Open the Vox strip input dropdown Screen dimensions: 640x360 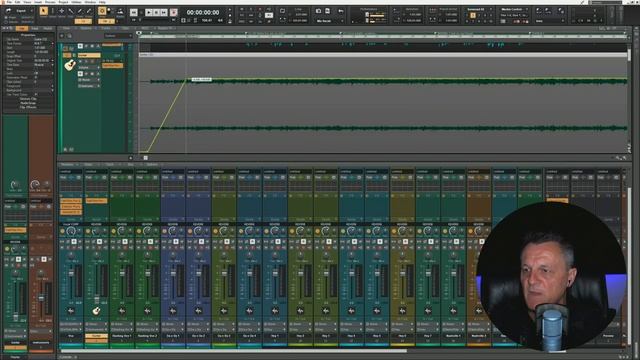click(71, 324)
